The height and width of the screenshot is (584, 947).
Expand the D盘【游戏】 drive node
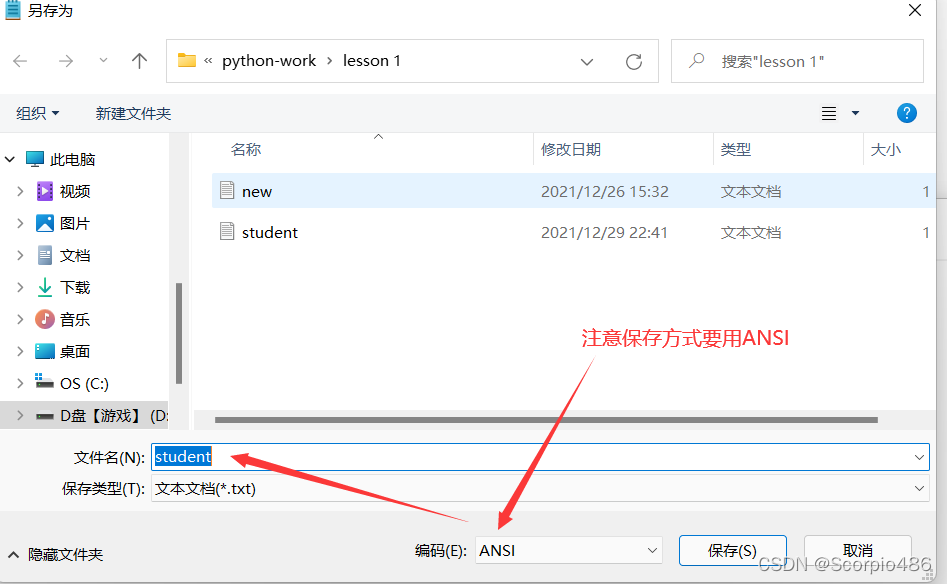tap(20, 416)
